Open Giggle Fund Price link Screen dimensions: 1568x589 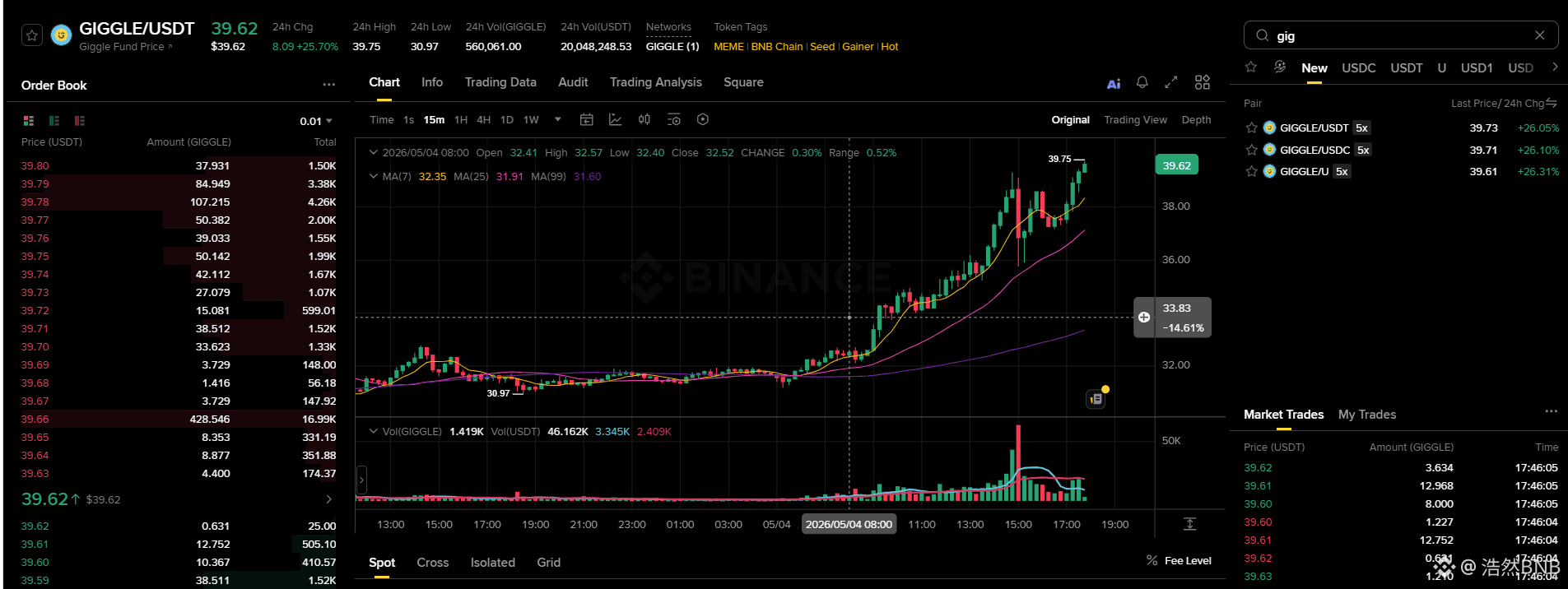pyautogui.click(x=125, y=47)
